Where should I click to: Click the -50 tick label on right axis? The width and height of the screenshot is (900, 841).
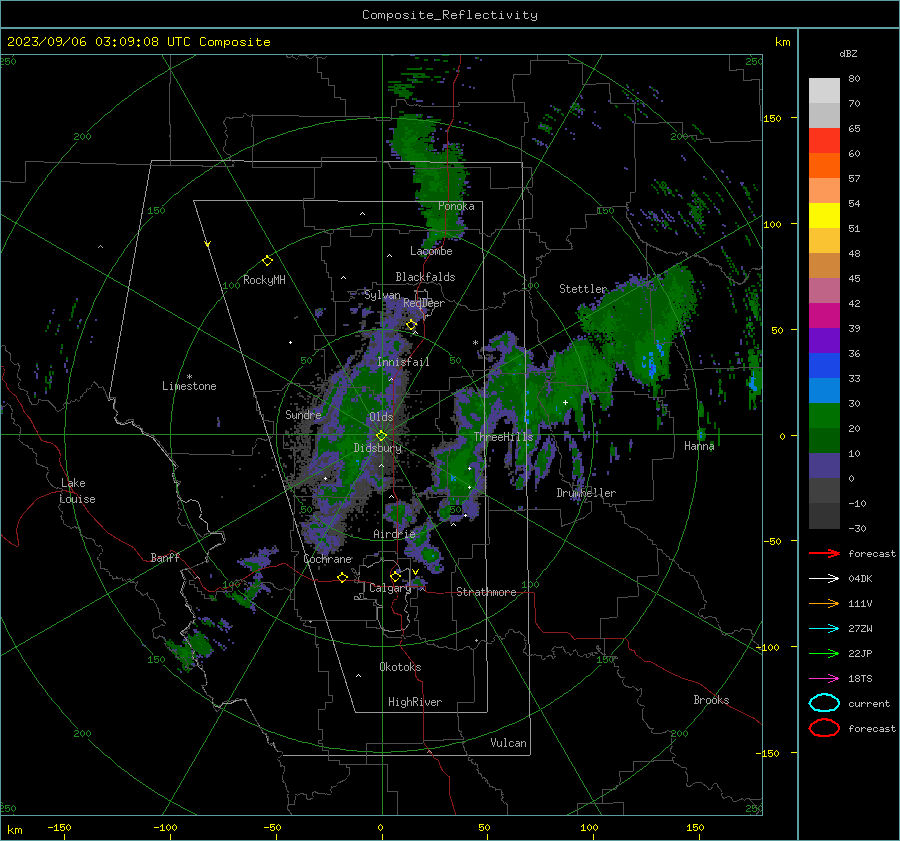(x=772, y=541)
